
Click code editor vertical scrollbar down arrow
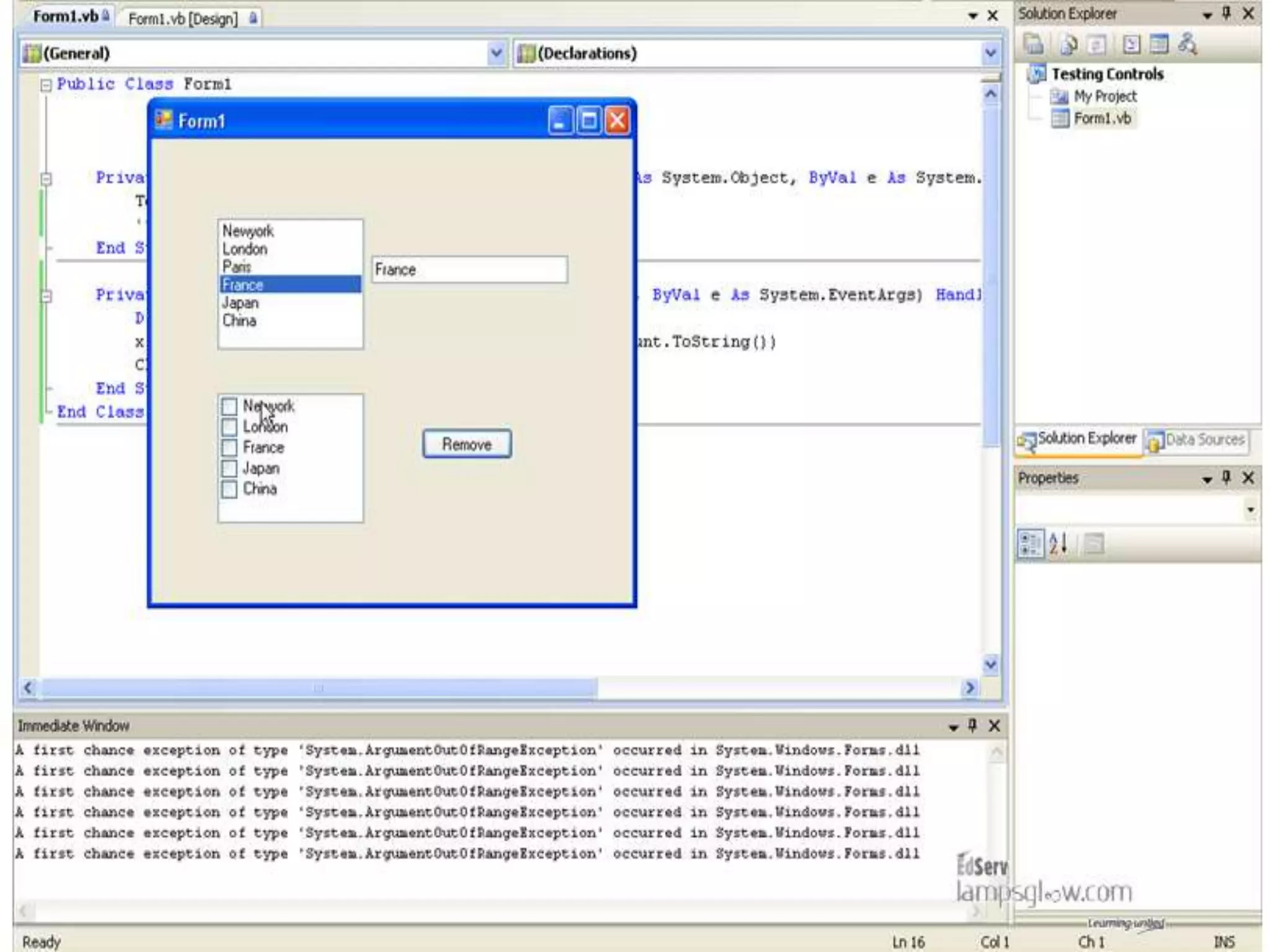(990, 664)
